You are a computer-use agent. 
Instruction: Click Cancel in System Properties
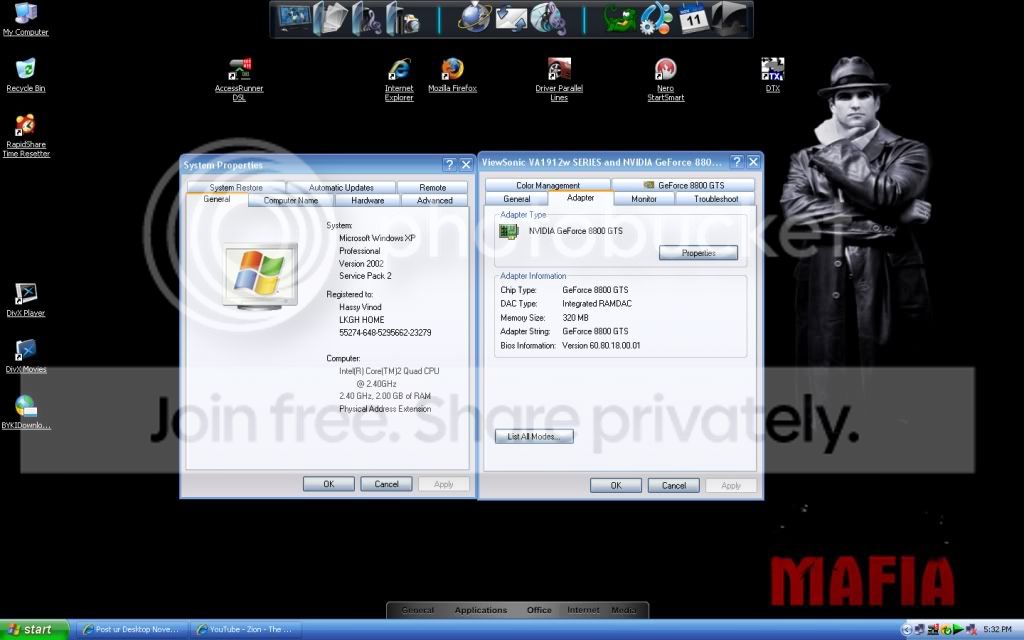386,484
